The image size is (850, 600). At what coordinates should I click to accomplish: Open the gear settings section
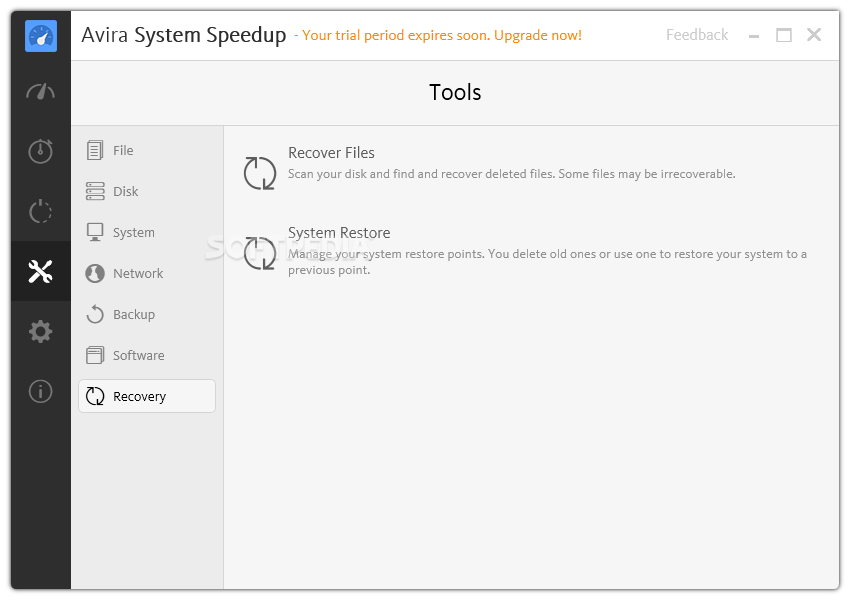[41, 331]
